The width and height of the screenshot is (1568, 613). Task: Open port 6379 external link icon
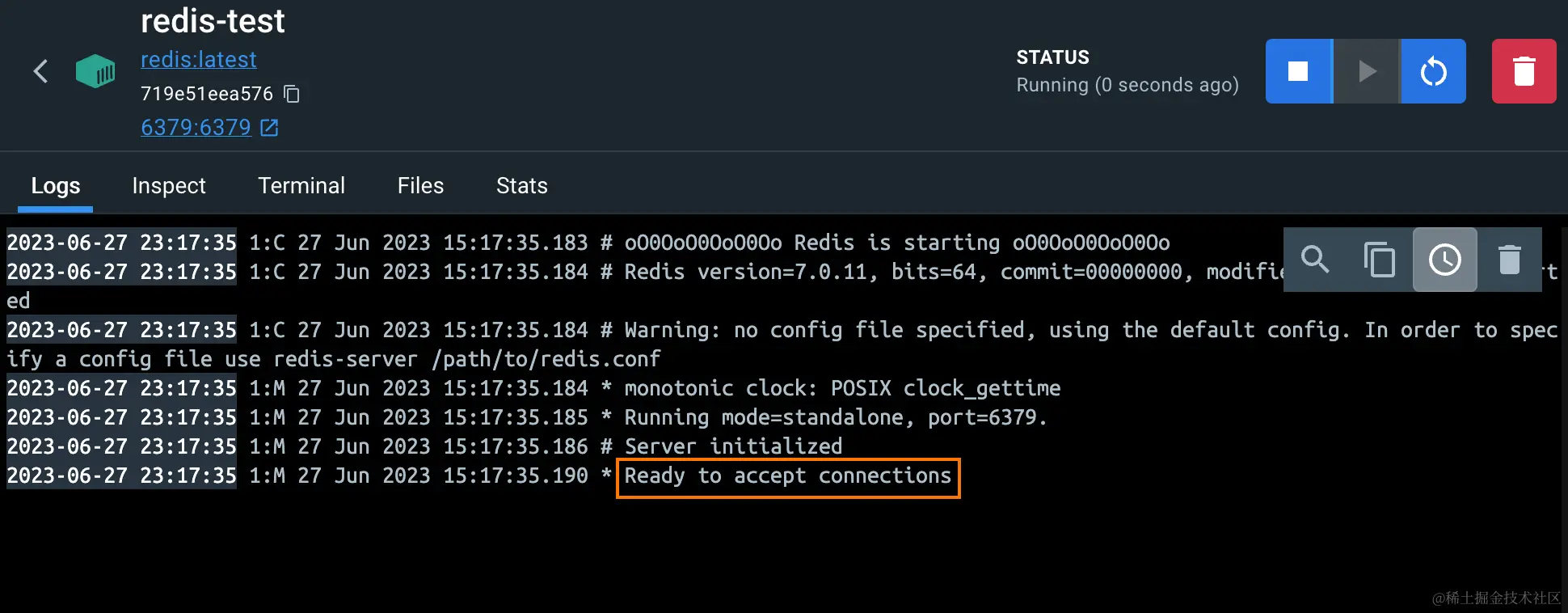coord(270,128)
